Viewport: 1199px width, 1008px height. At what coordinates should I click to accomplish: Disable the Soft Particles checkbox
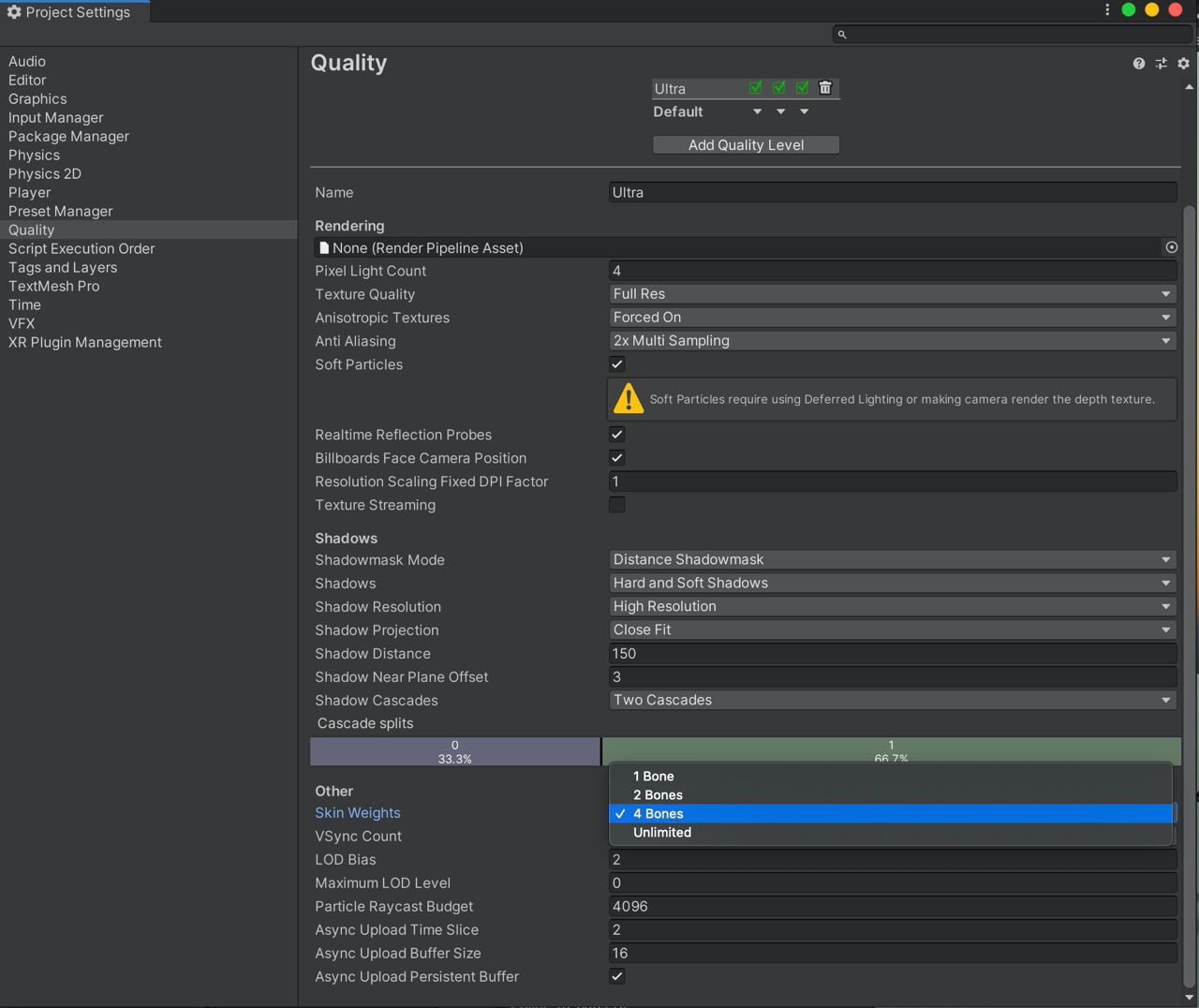pyautogui.click(x=616, y=363)
